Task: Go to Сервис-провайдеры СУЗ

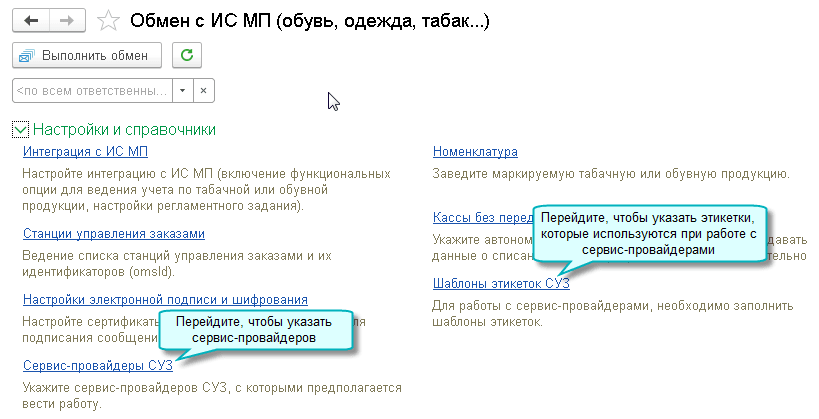Action: (97, 365)
